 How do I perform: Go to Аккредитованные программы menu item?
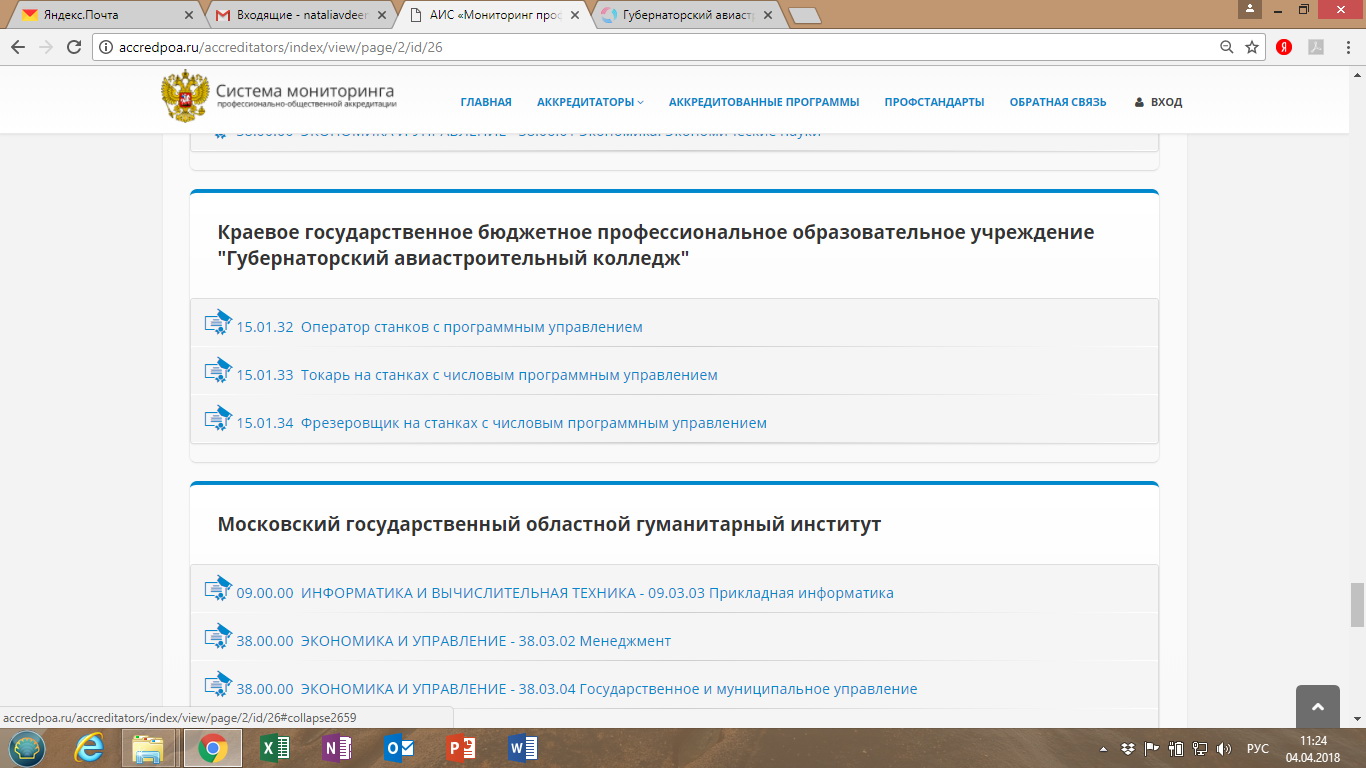coord(763,102)
